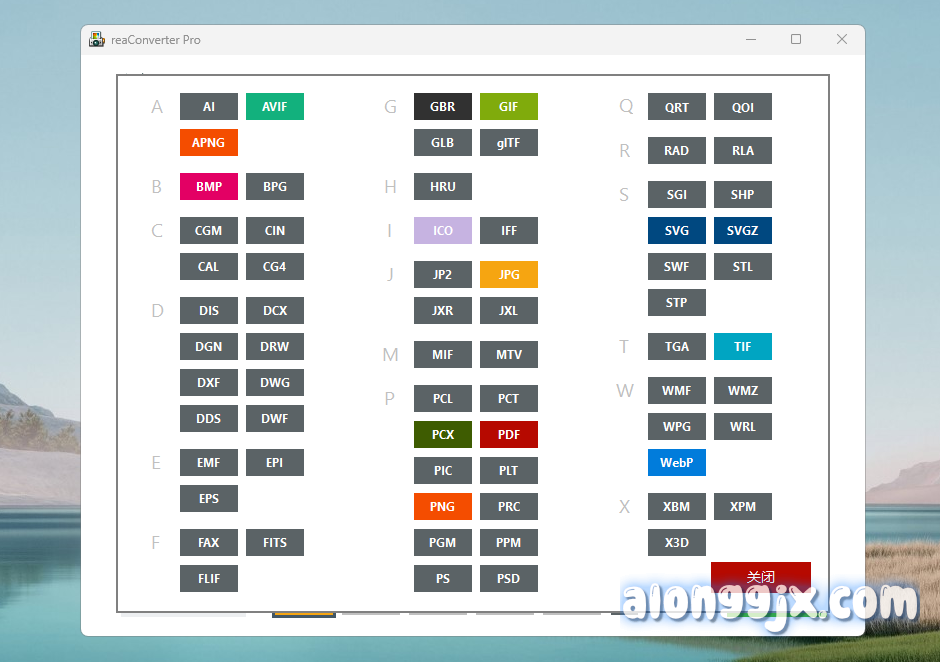Choose the orange APNG format

208,143
